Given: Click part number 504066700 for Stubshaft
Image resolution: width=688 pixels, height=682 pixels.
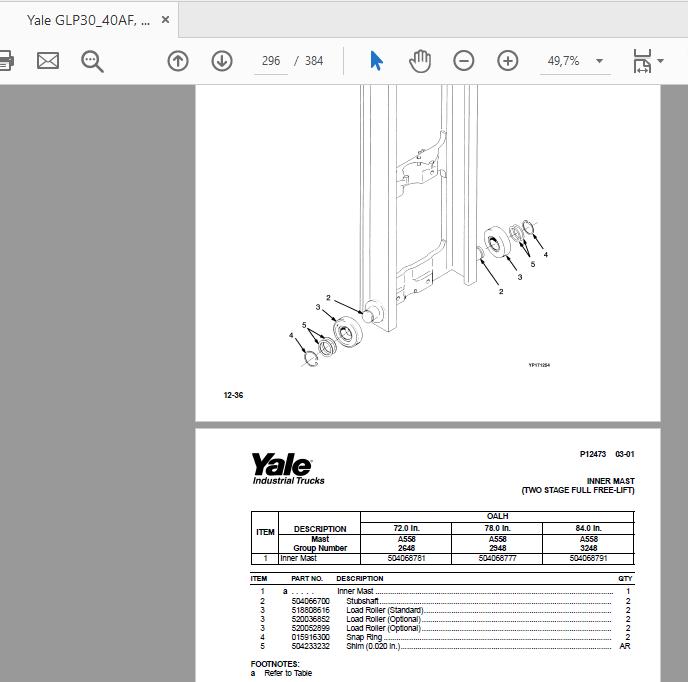Looking at the screenshot, I should click(x=311, y=601).
